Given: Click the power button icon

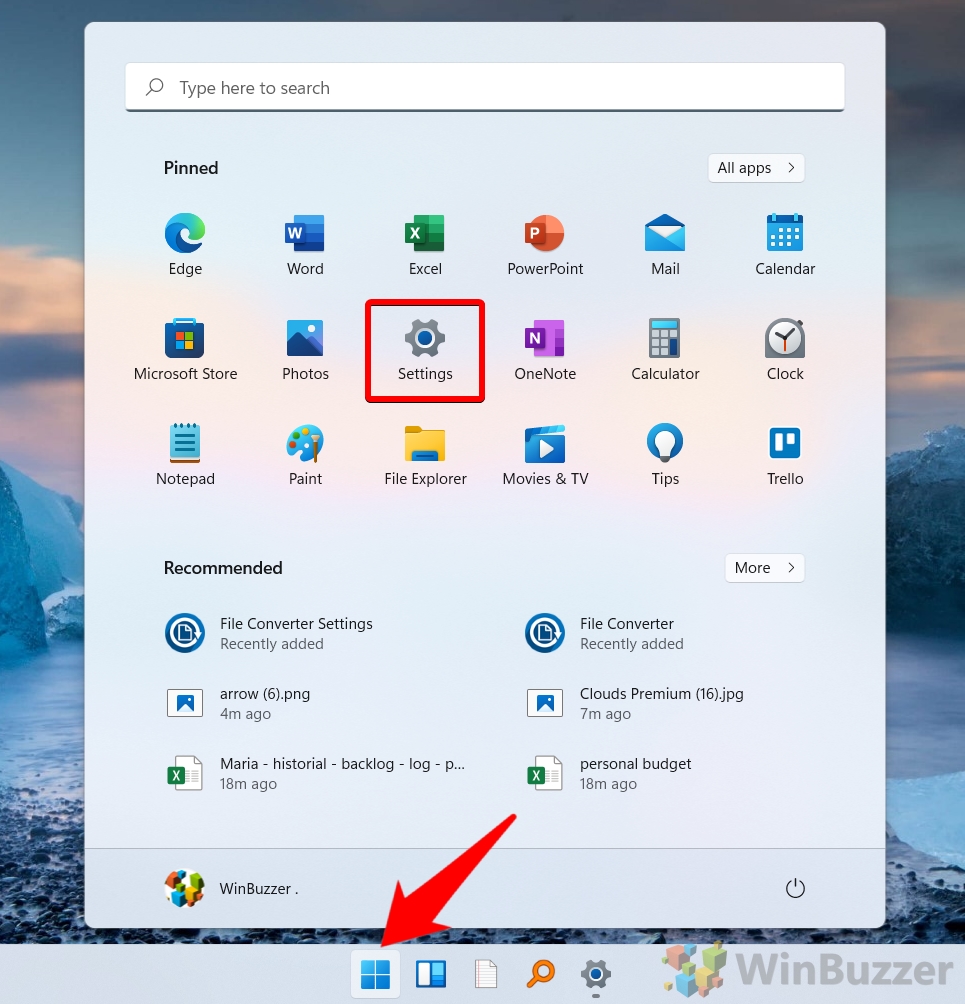Looking at the screenshot, I should tap(795, 888).
